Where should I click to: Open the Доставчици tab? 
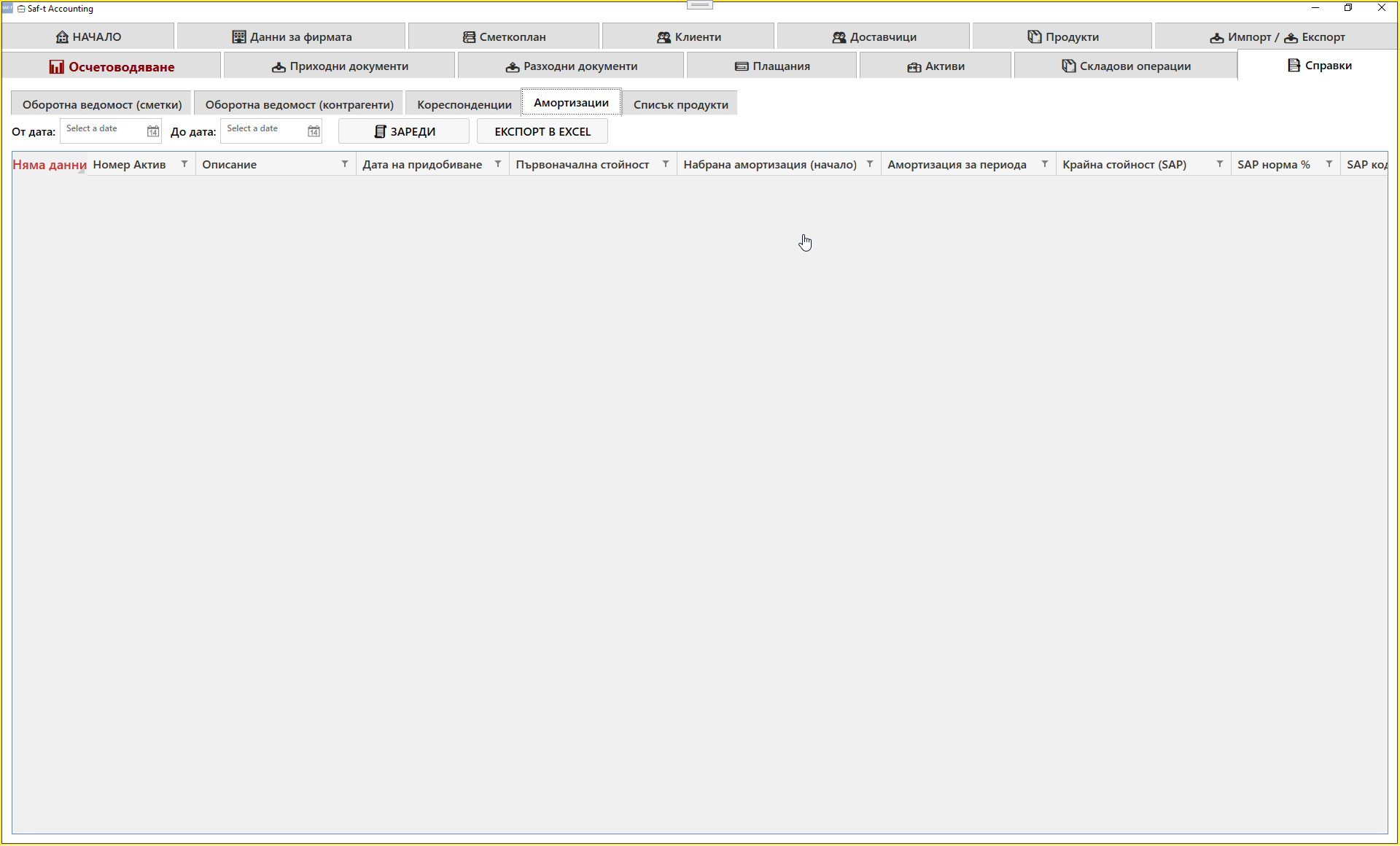tap(874, 36)
